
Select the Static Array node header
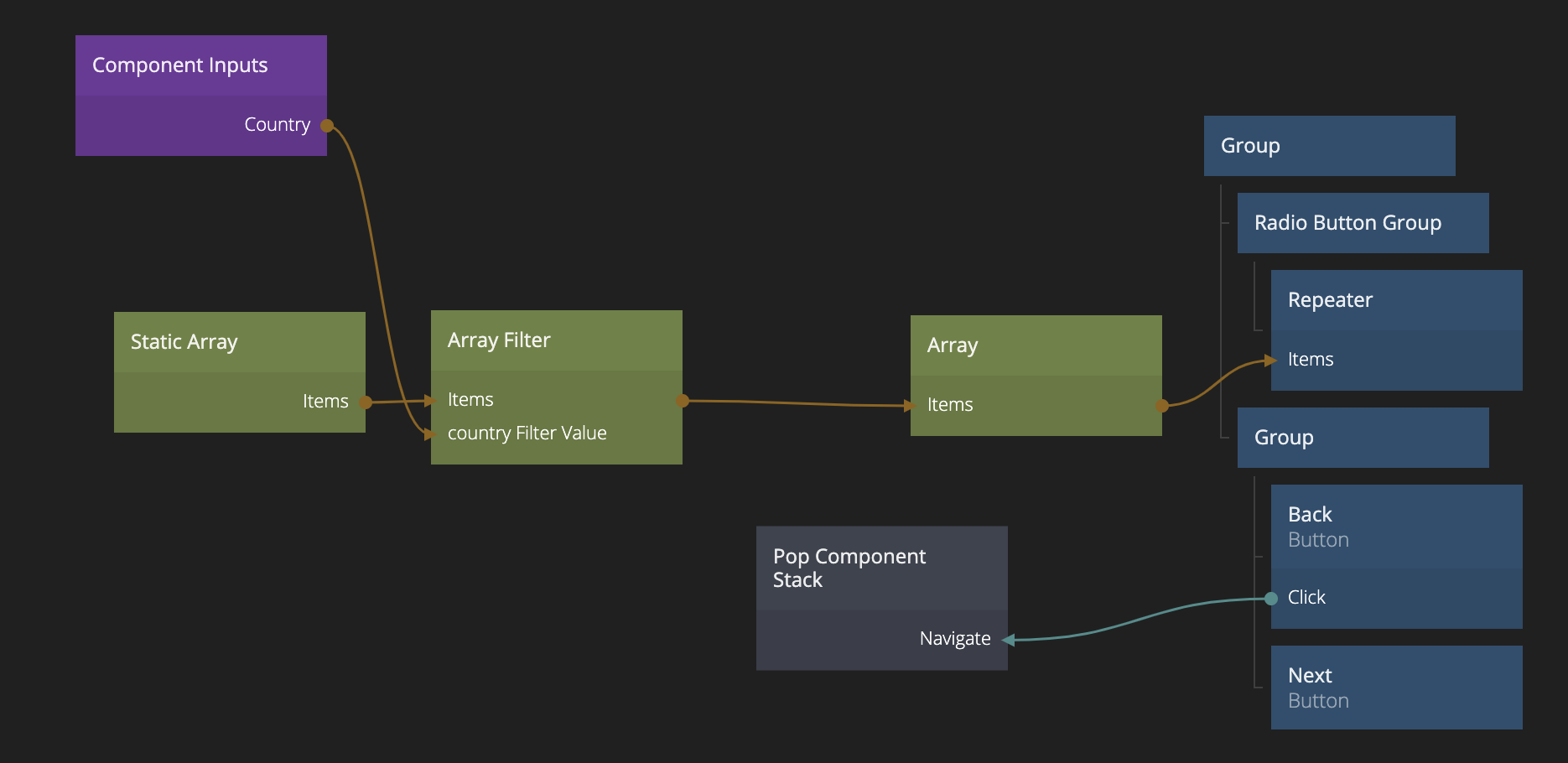(x=239, y=342)
